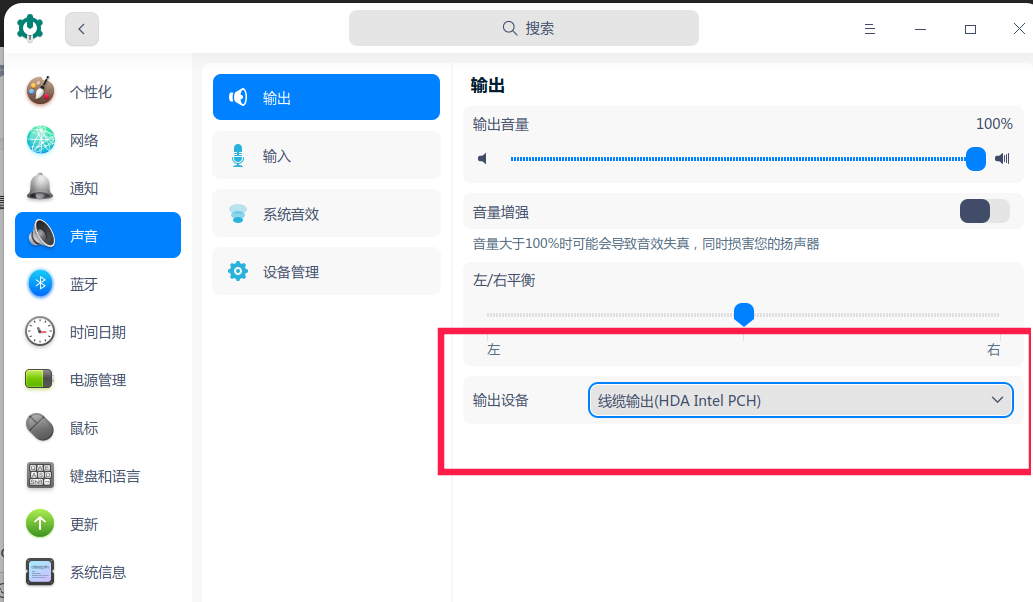Switch to 蓝牙 settings
The width and height of the screenshot is (1033, 602).
(x=98, y=284)
